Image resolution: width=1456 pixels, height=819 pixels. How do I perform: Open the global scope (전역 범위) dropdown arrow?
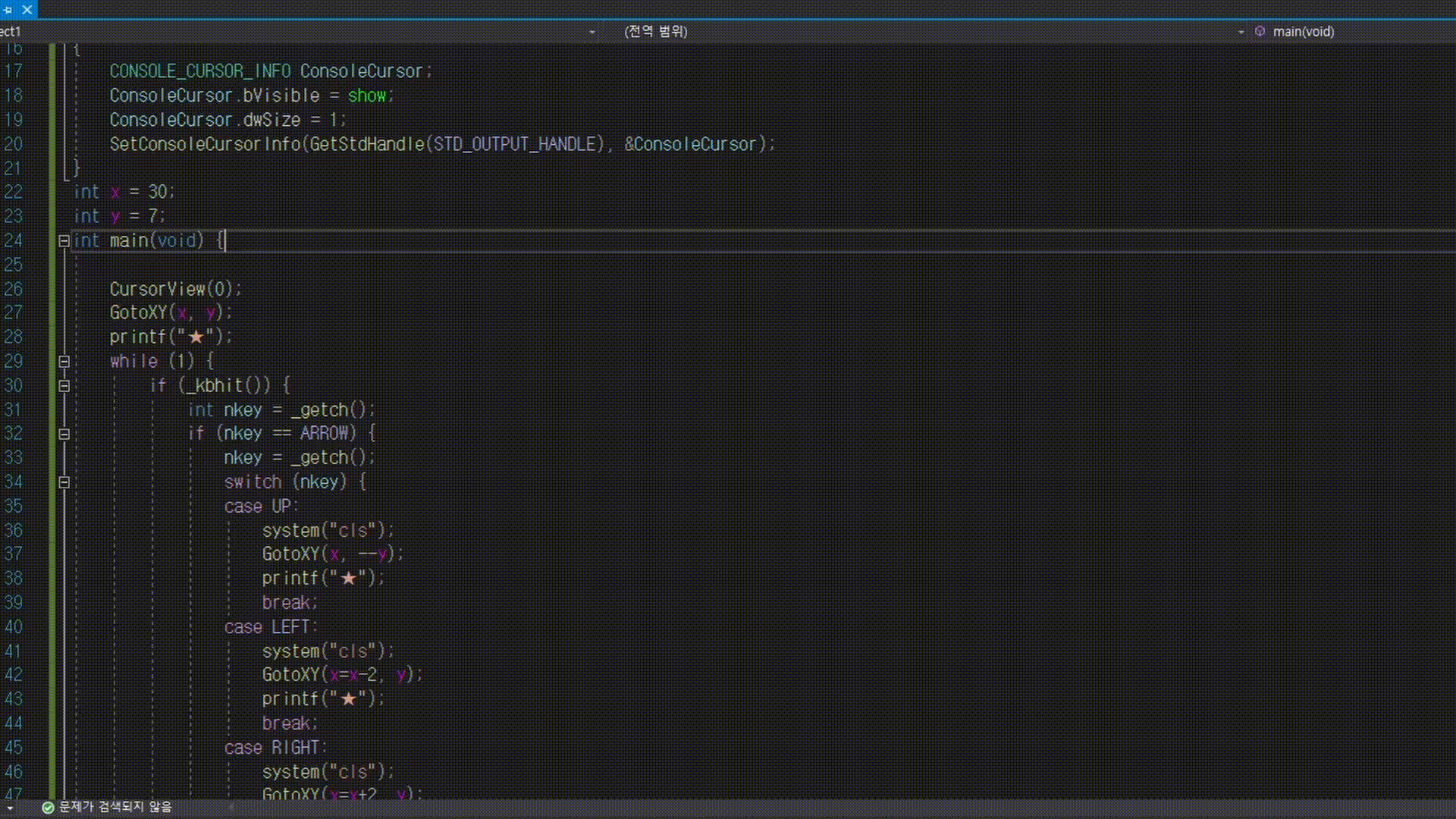pos(1241,32)
